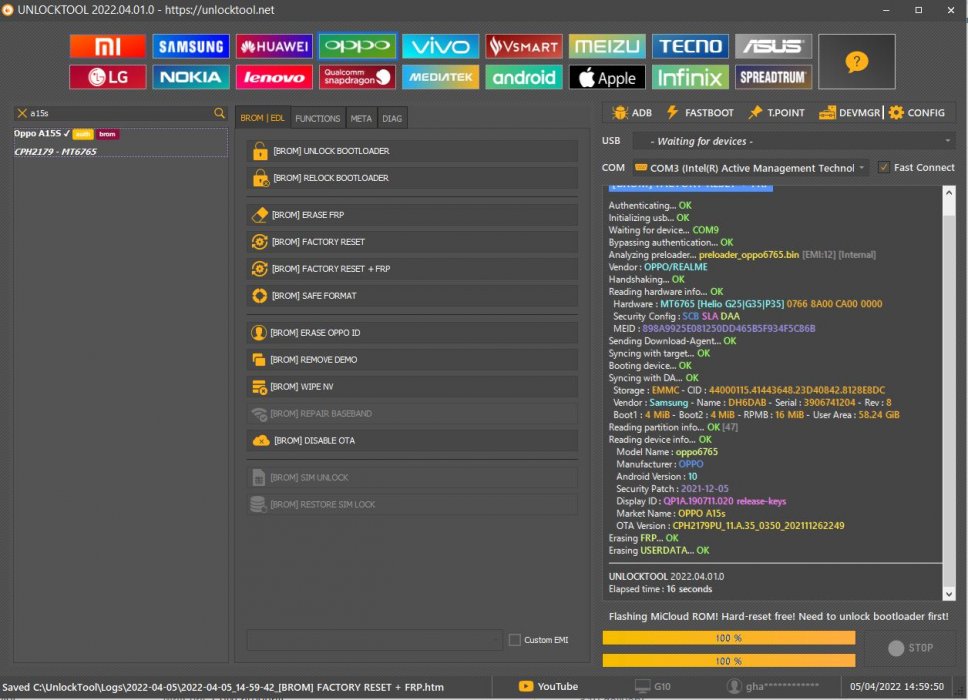Select the OPPO brand logo

[x=357, y=46]
